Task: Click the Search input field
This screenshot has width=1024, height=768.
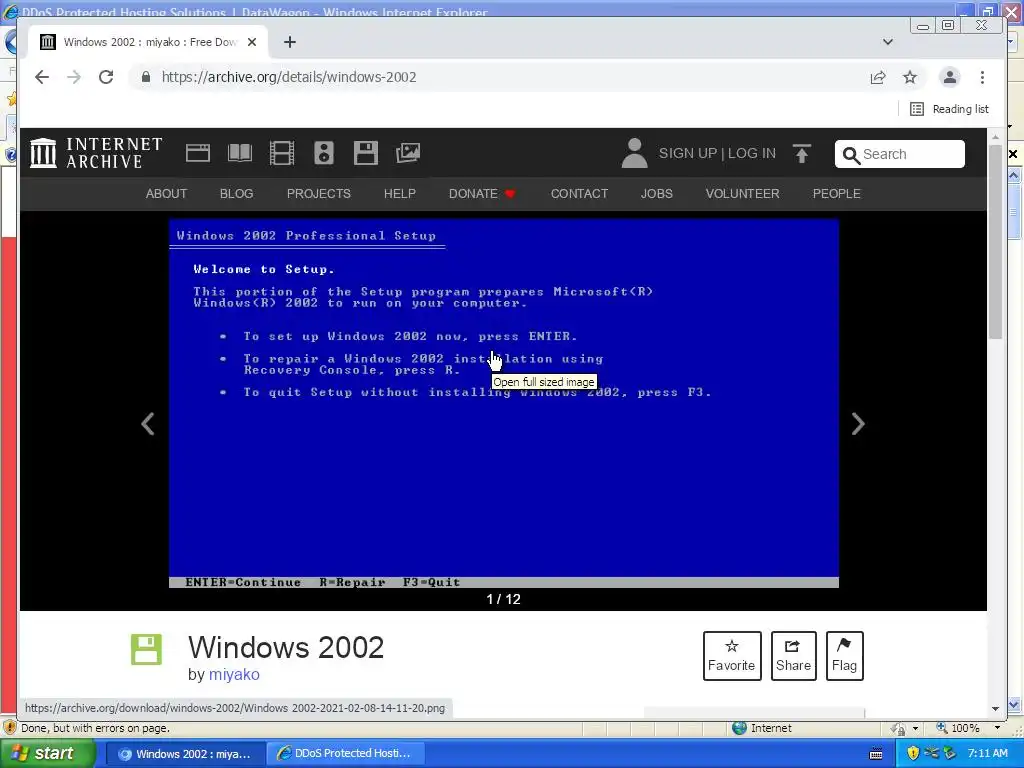Action: (899, 154)
